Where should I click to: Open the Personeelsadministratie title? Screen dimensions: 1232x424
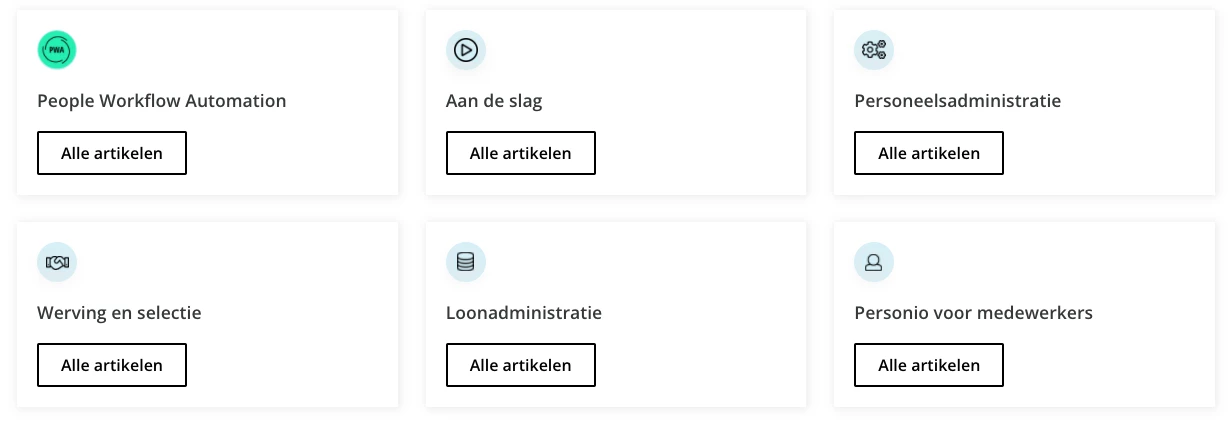pos(958,101)
